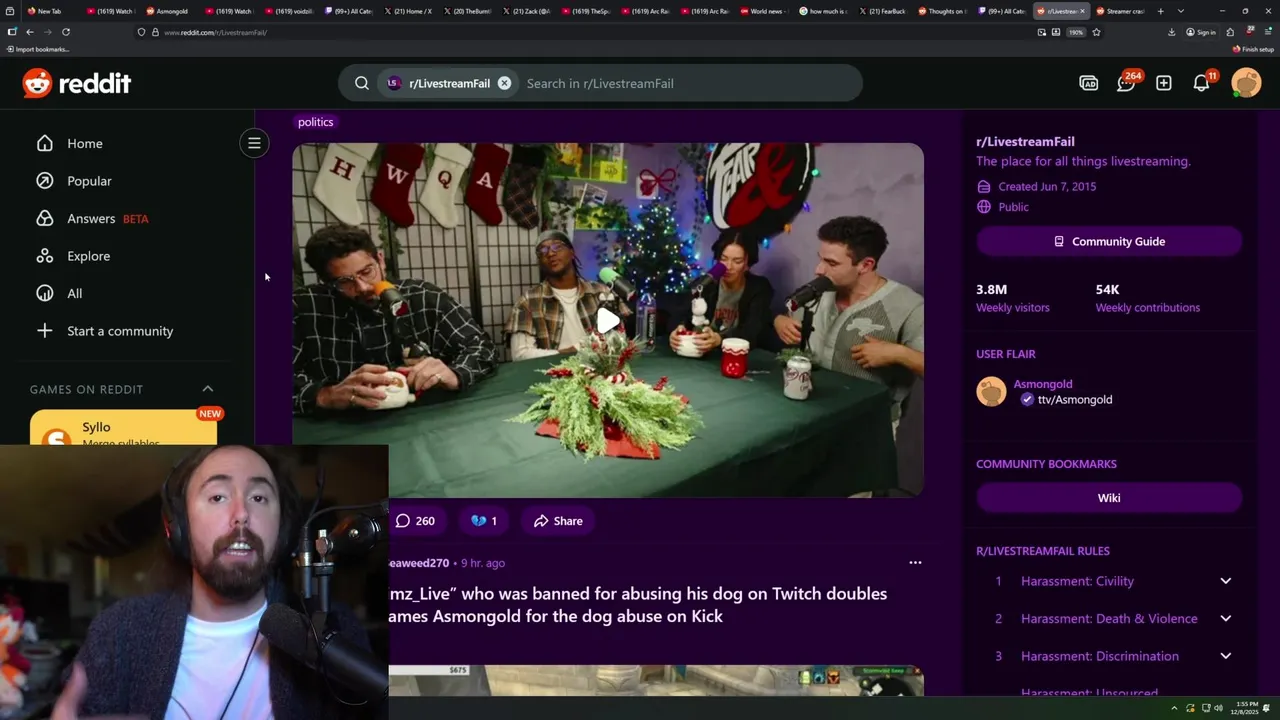
Task: Switch to the Asmongold tab
Action: click(x=168, y=11)
